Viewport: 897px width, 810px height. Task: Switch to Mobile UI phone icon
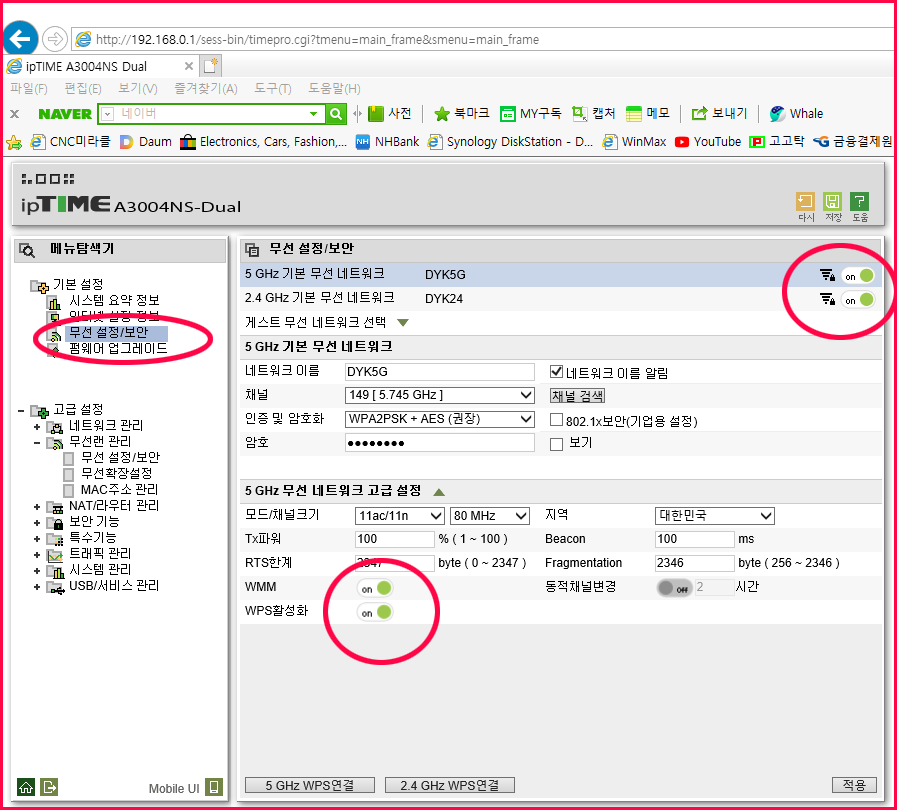(x=214, y=787)
